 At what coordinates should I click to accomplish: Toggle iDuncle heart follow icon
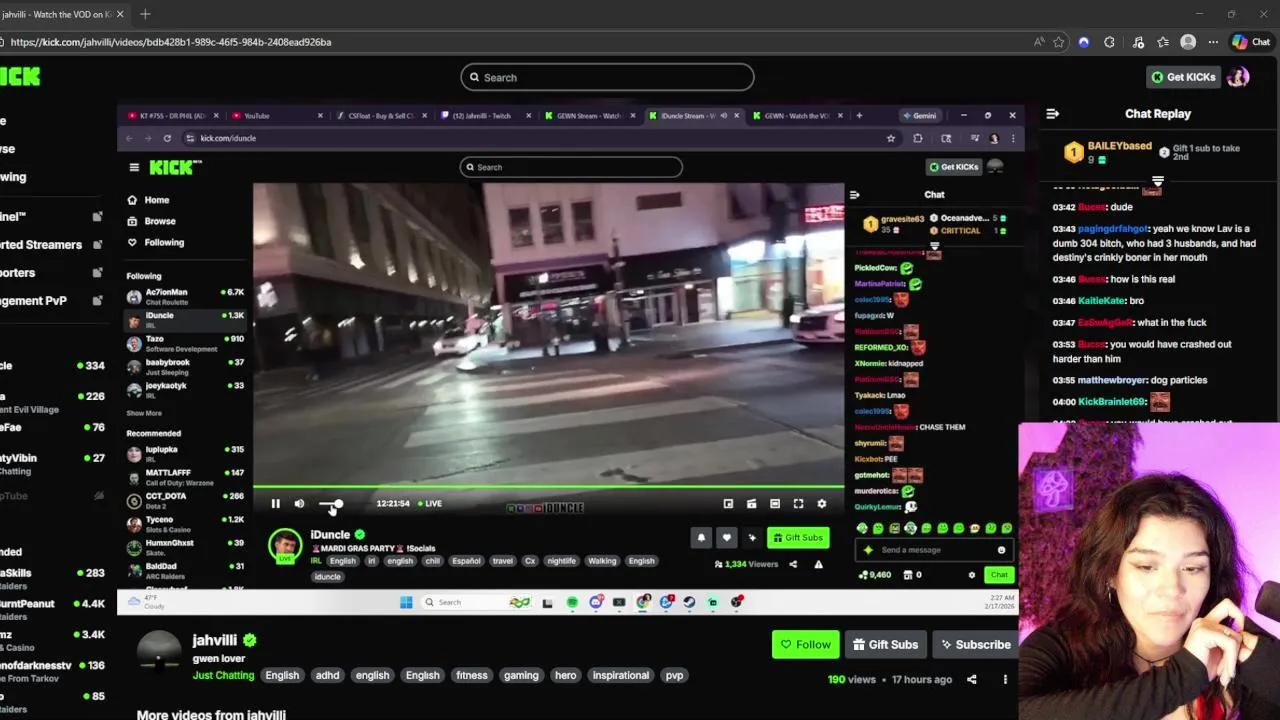pos(727,538)
